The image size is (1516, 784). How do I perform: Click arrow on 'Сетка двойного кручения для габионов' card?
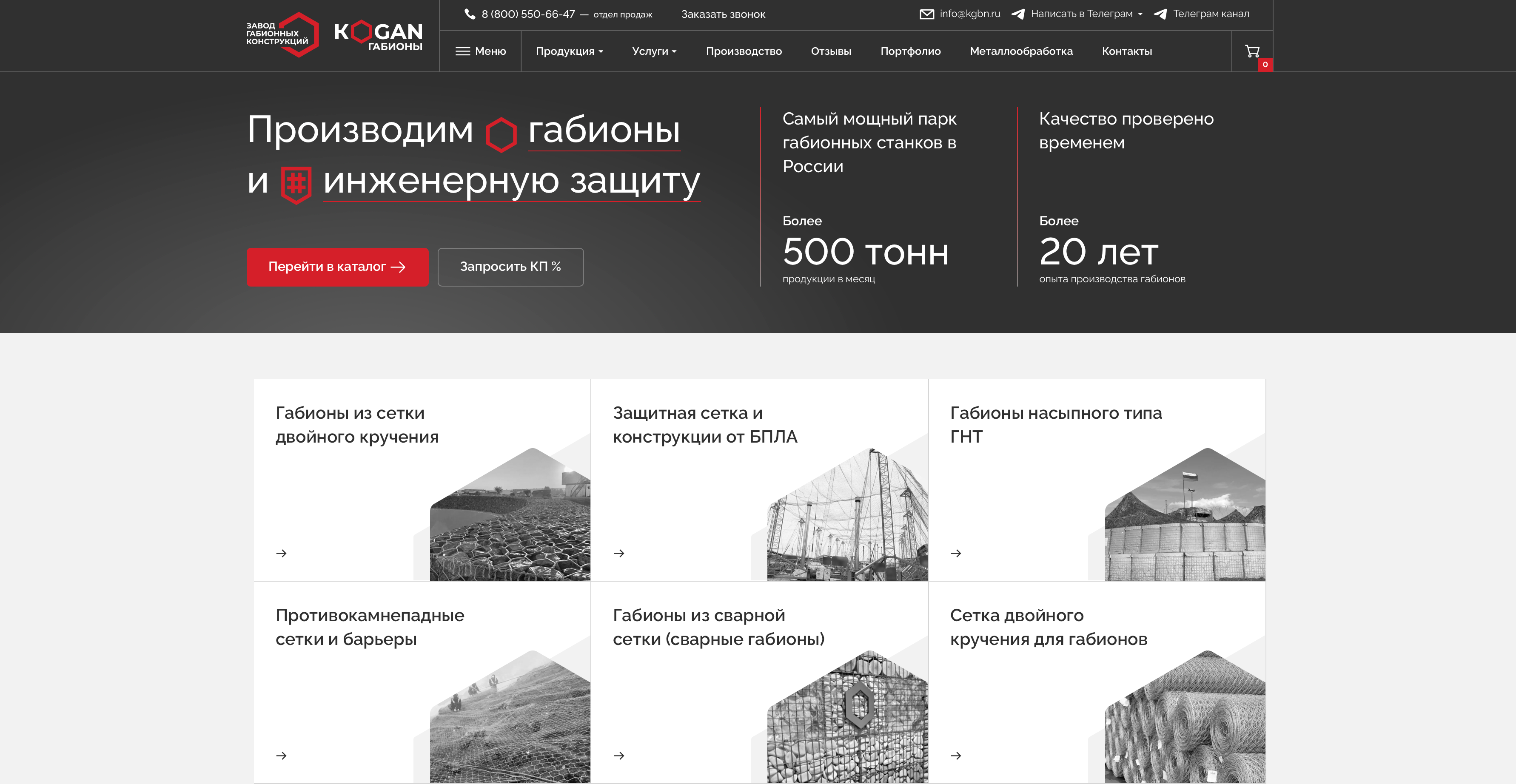point(956,756)
